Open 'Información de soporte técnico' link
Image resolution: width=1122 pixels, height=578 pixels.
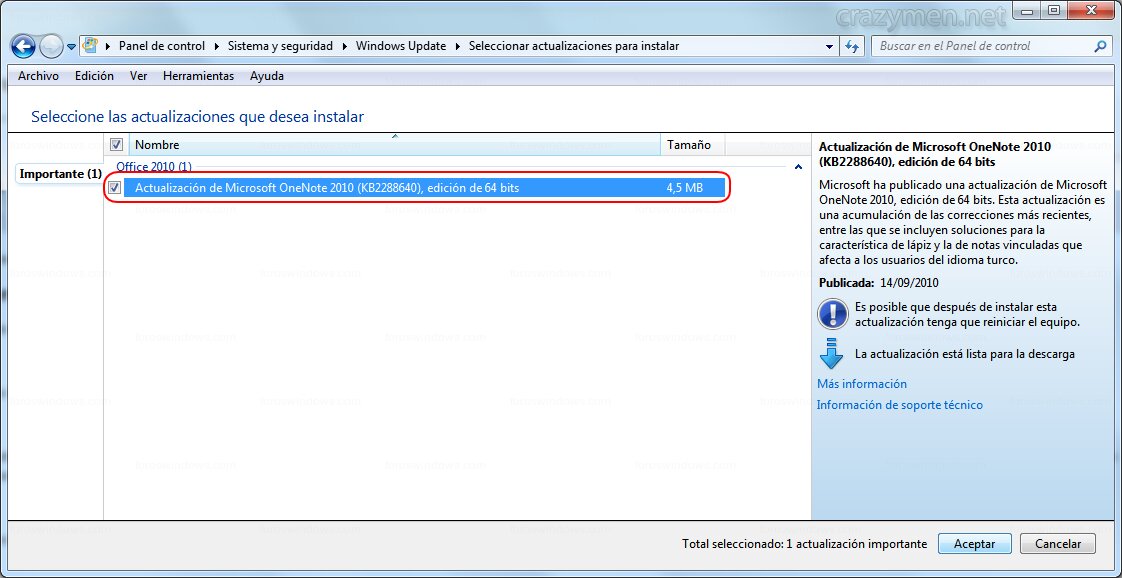(899, 405)
